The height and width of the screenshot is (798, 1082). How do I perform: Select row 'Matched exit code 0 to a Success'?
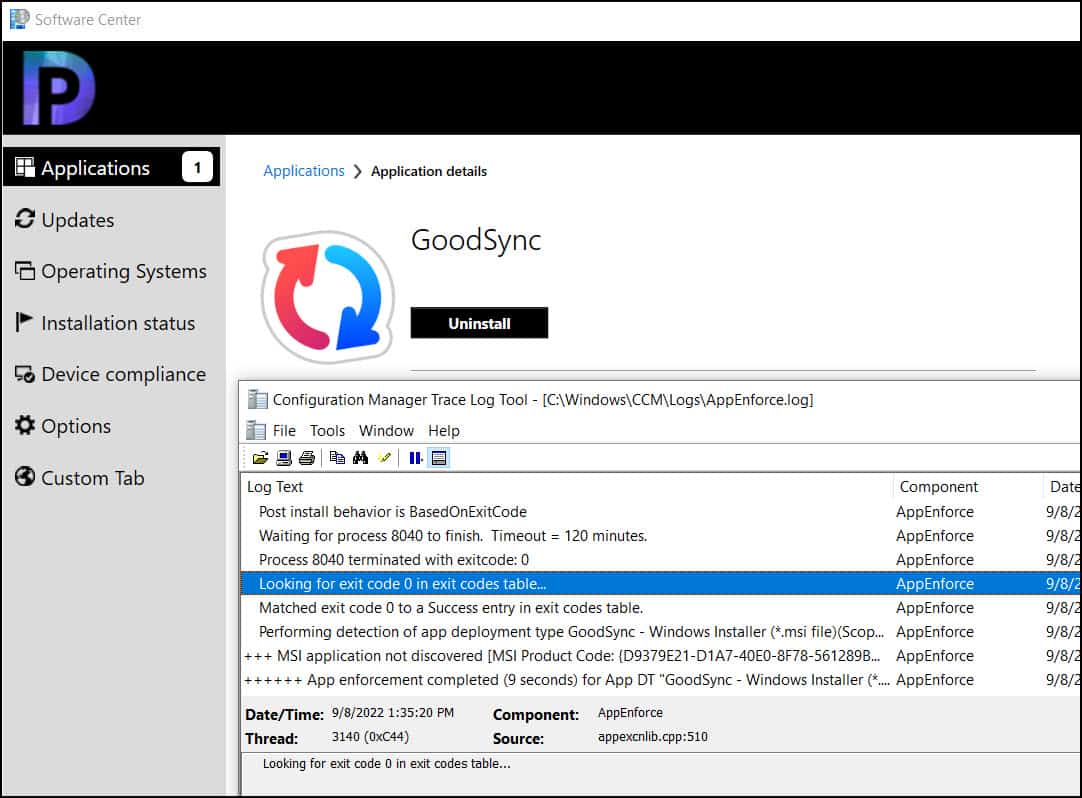click(661, 607)
